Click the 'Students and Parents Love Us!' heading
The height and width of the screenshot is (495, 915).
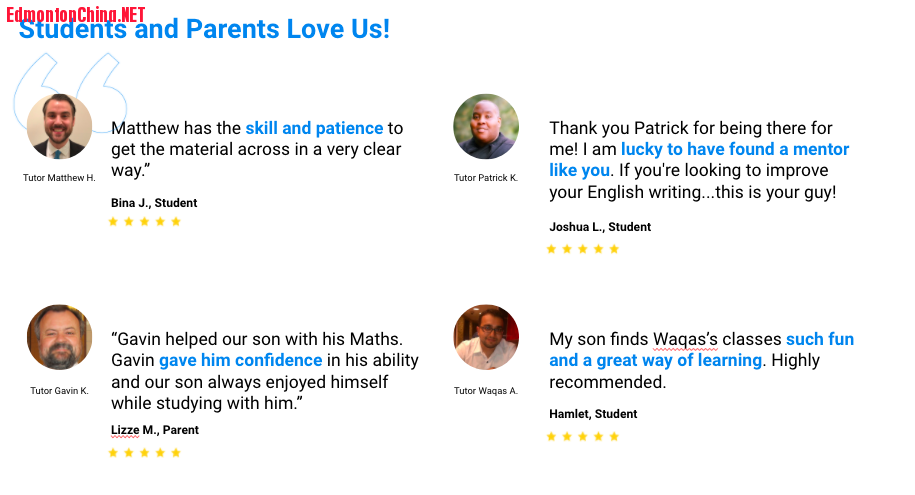pyautogui.click(x=204, y=29)
